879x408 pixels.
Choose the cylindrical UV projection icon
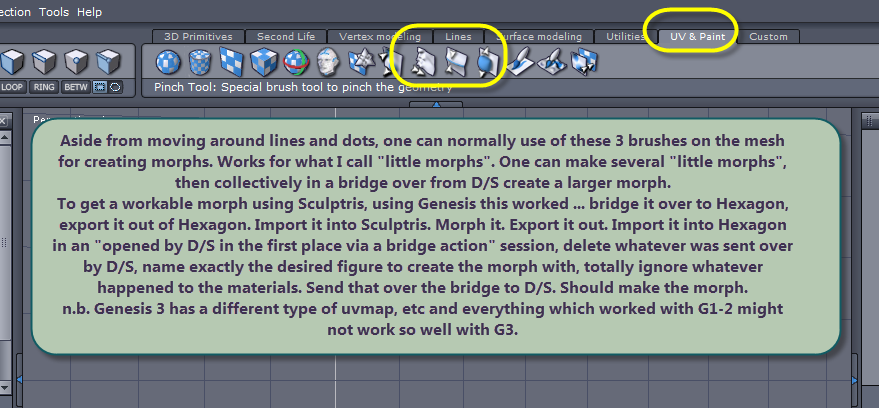point(198,62)
